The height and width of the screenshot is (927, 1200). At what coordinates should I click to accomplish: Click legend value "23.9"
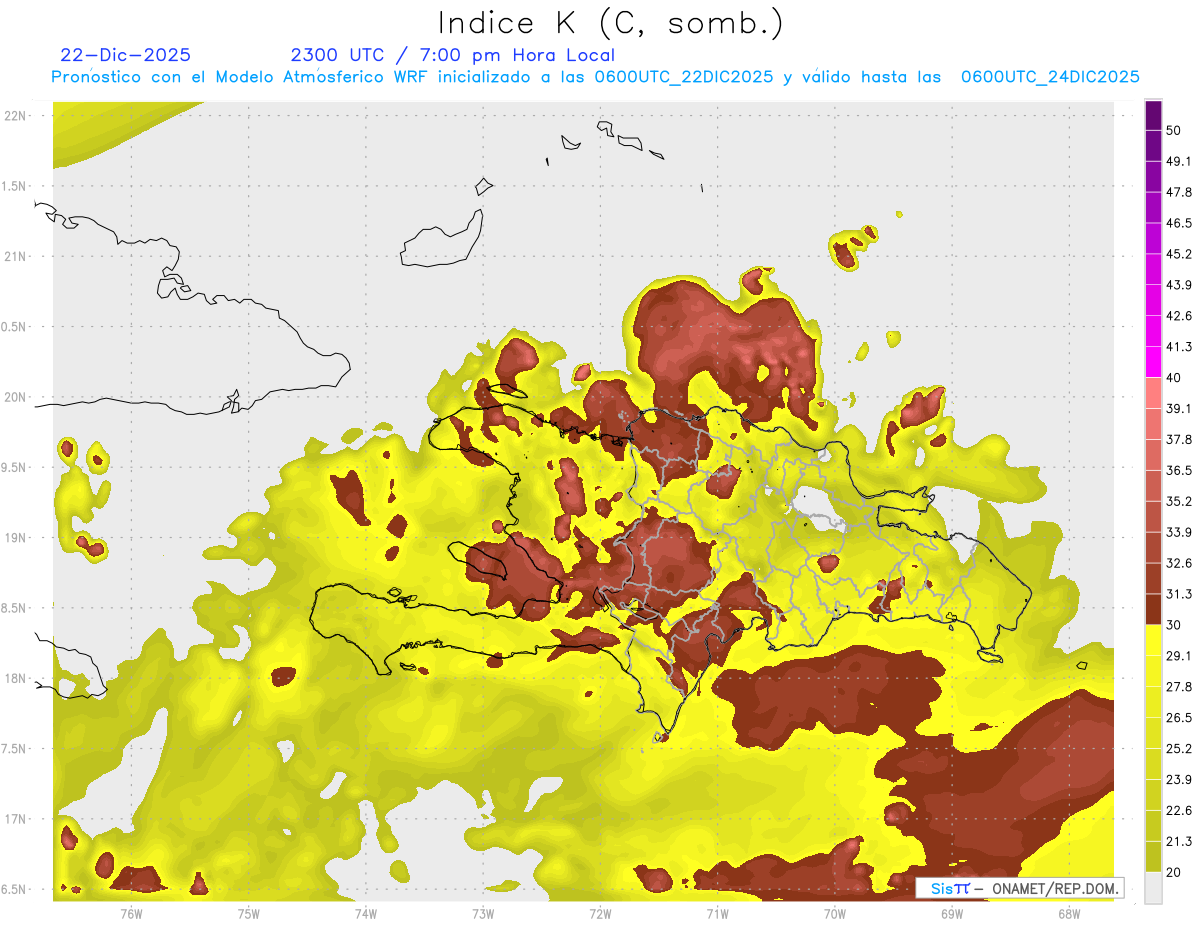pos(1179,780)
